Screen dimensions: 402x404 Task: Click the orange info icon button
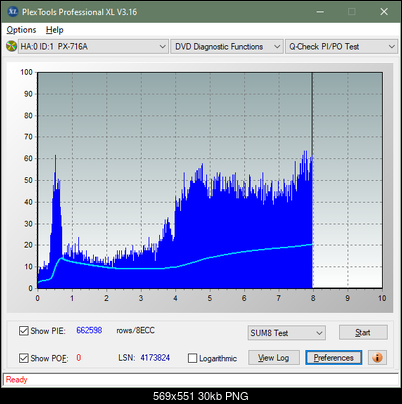pos(377,358)
